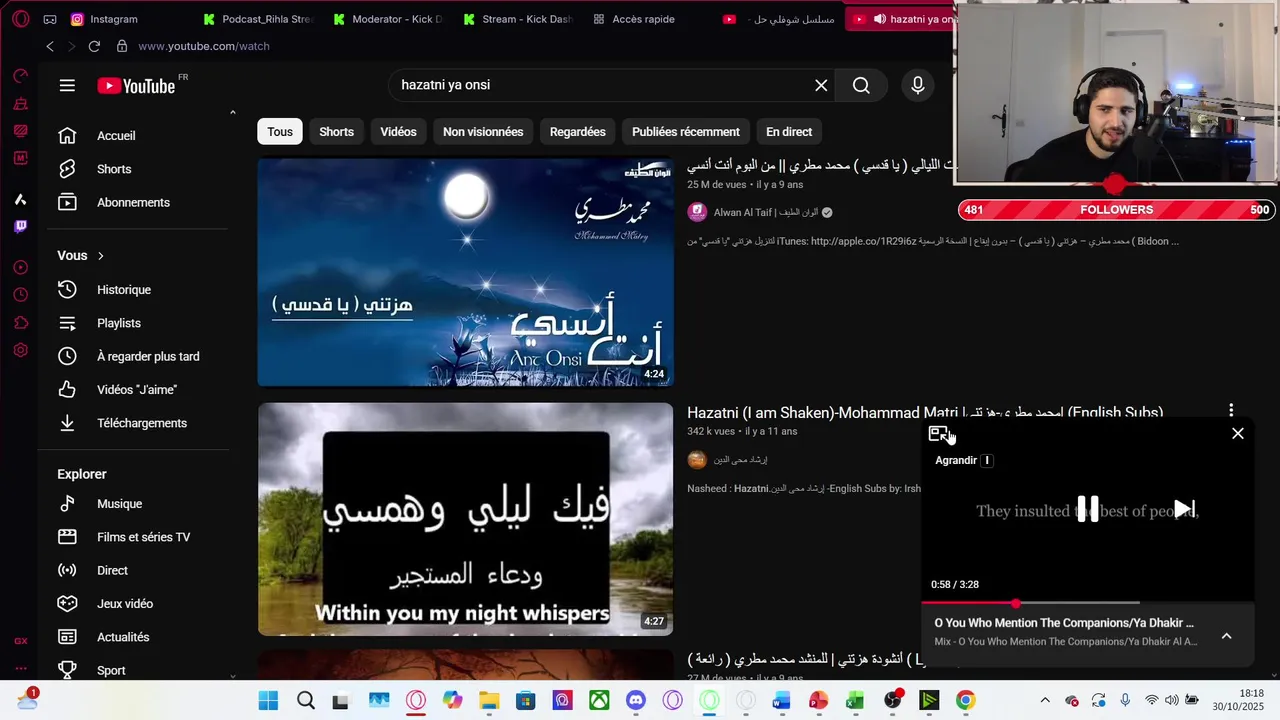Select the Vidéos filter chip

[x=398, y=132]
